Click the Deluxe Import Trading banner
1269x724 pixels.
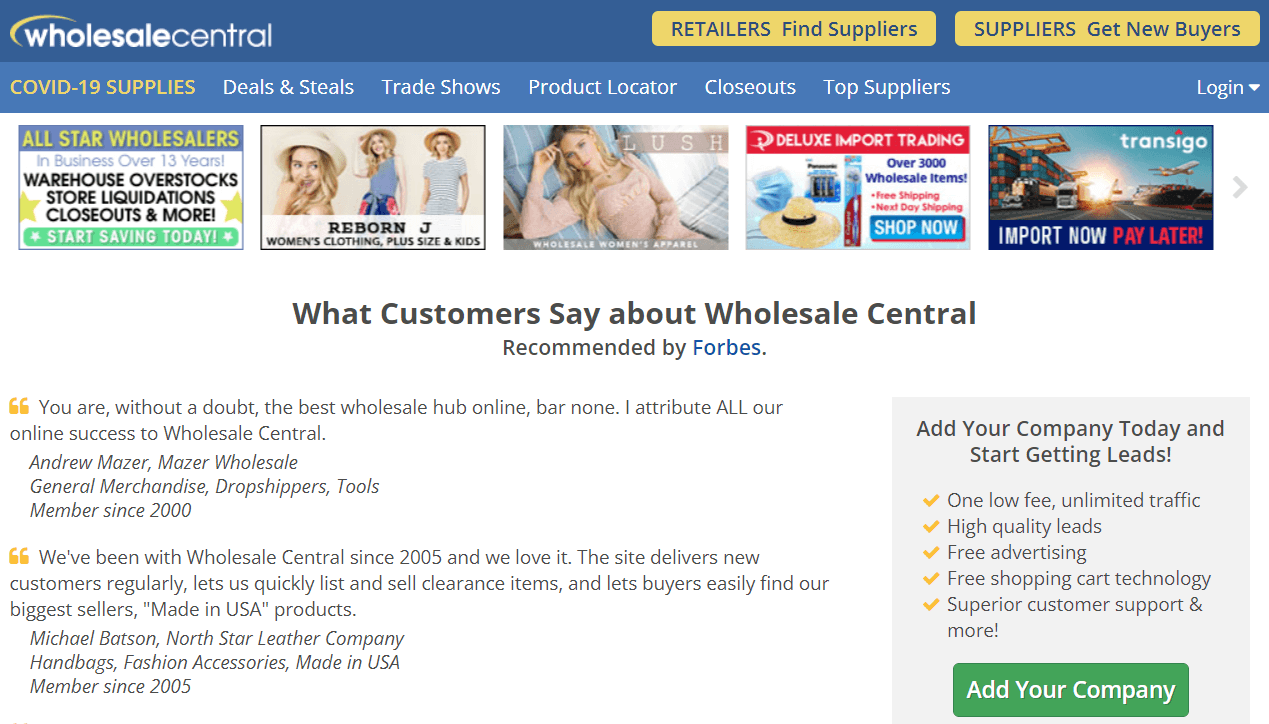(858, 187)
